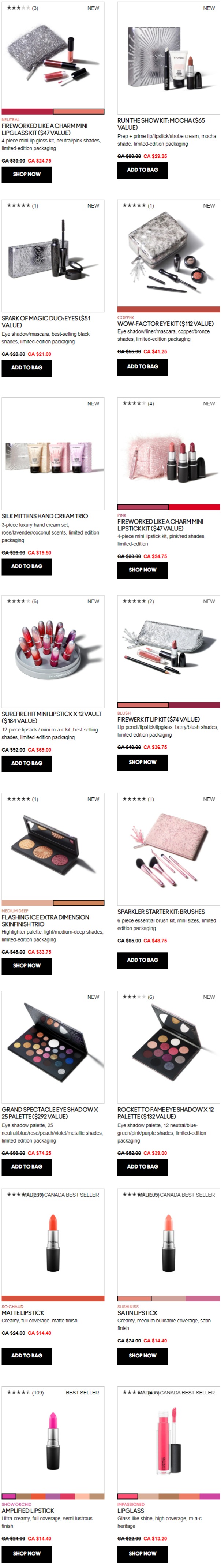Image resolution: width=221 pixels, height=1568 pixels.
Task: Select salmon pink swatch on Mini Lipglass Kit
Action: (x=79, y=112)
